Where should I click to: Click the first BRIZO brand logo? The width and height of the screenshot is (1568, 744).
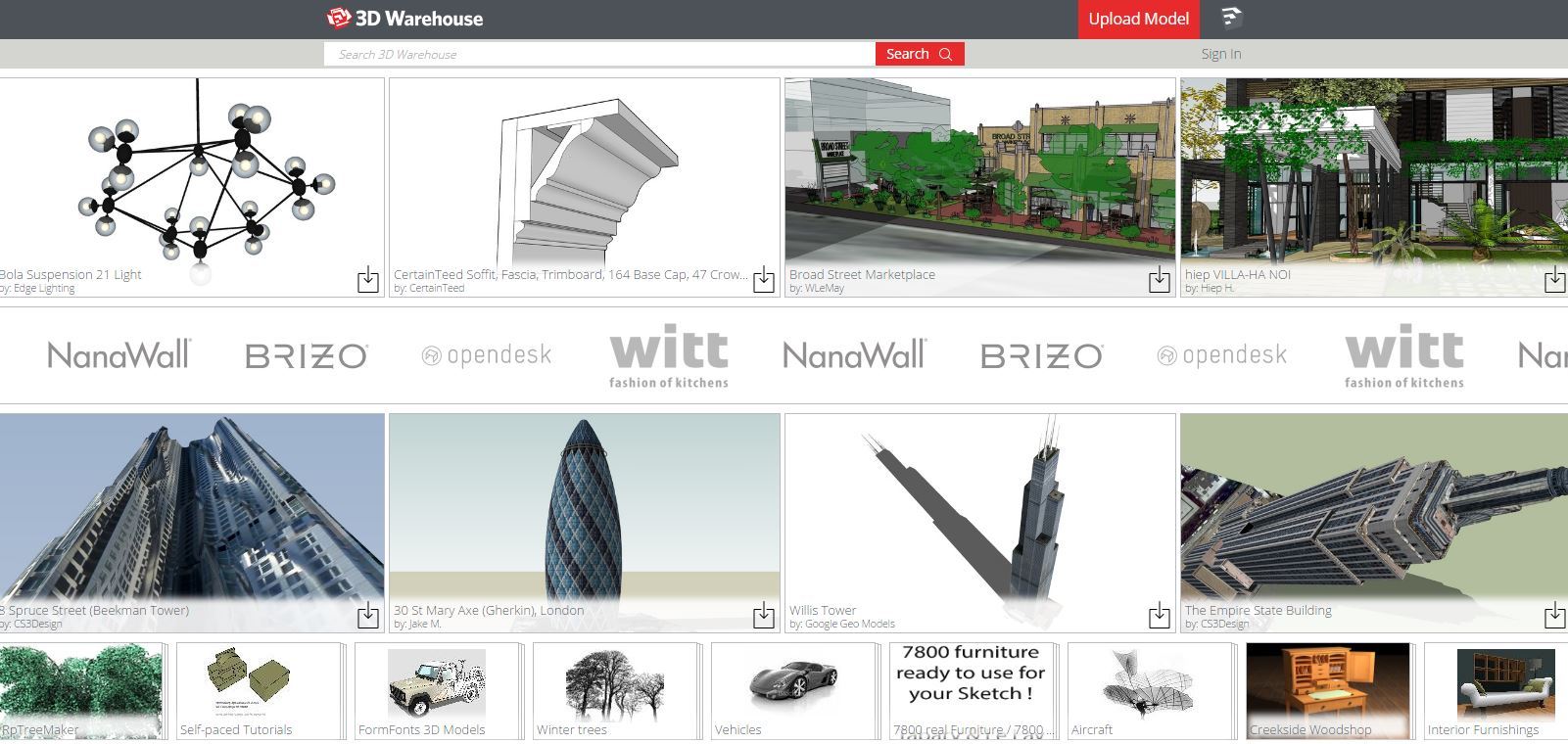307,355
